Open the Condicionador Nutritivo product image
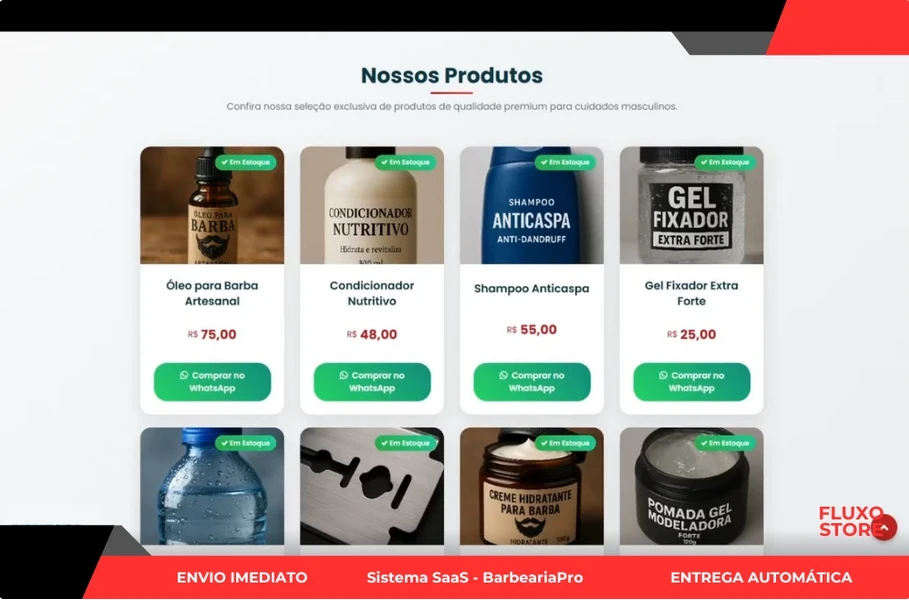This screenshot has height=600, width=909. point(372,205)
